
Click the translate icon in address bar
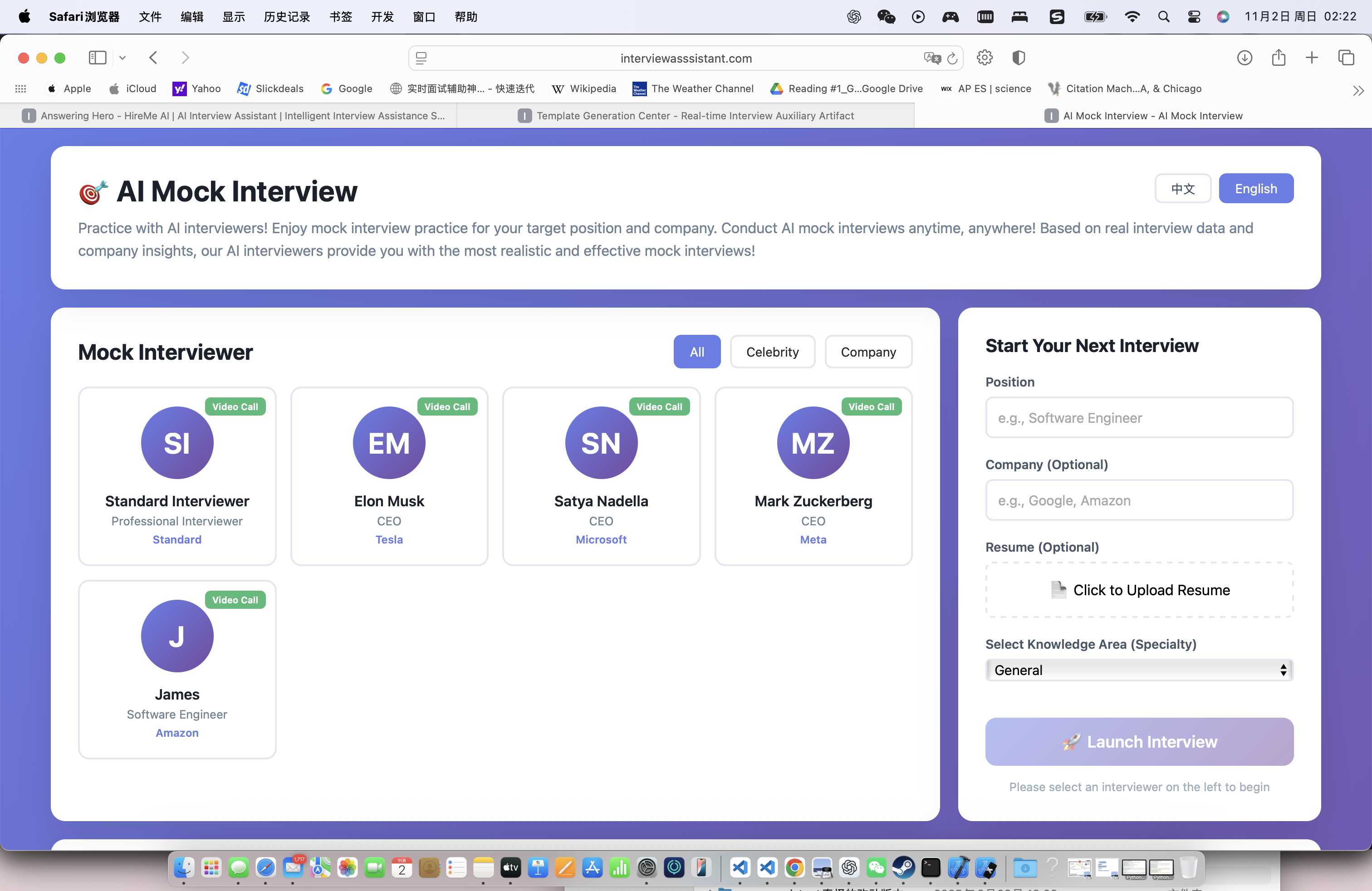pos(931,58)
